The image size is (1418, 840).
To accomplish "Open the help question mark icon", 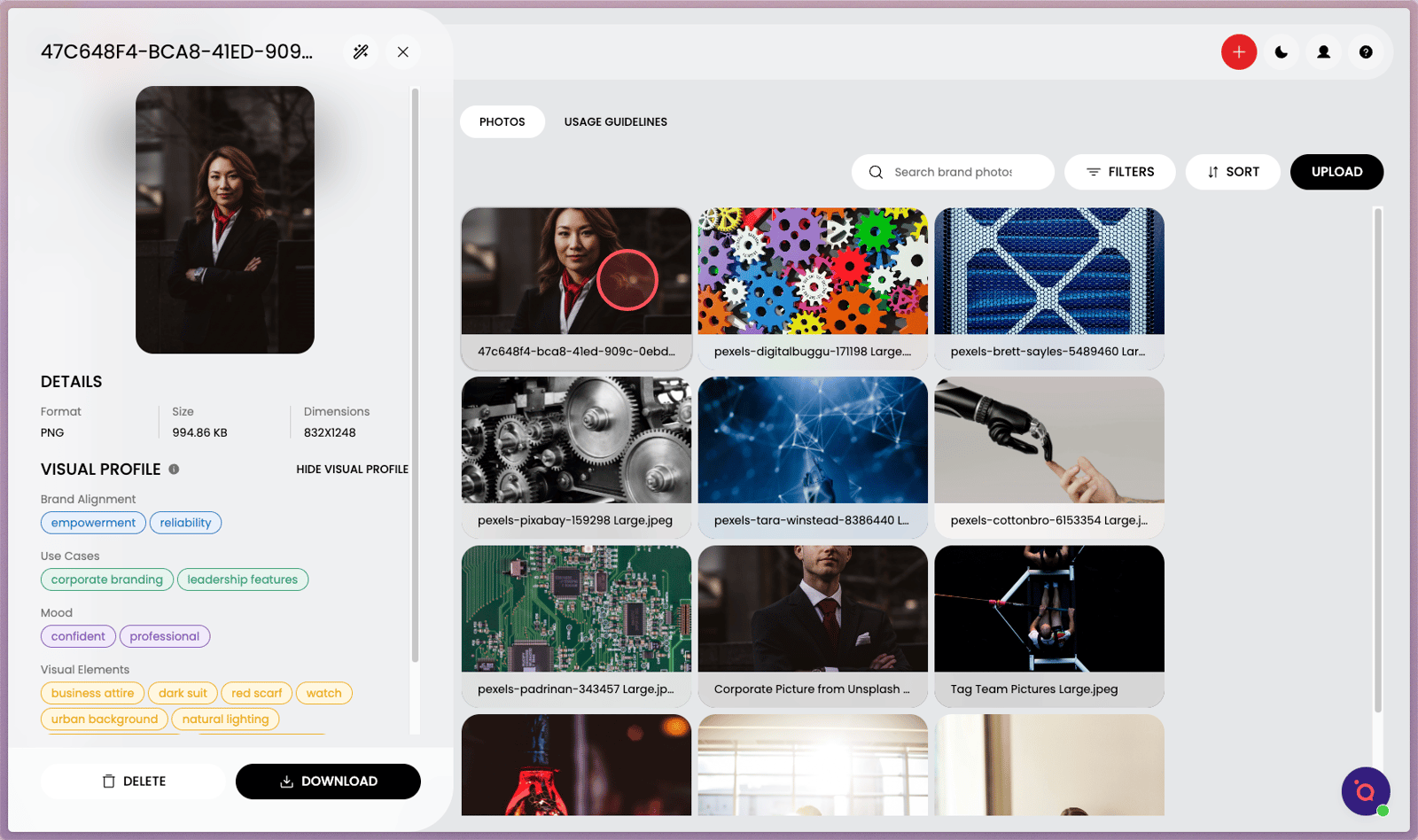I will pos(1366,52).
